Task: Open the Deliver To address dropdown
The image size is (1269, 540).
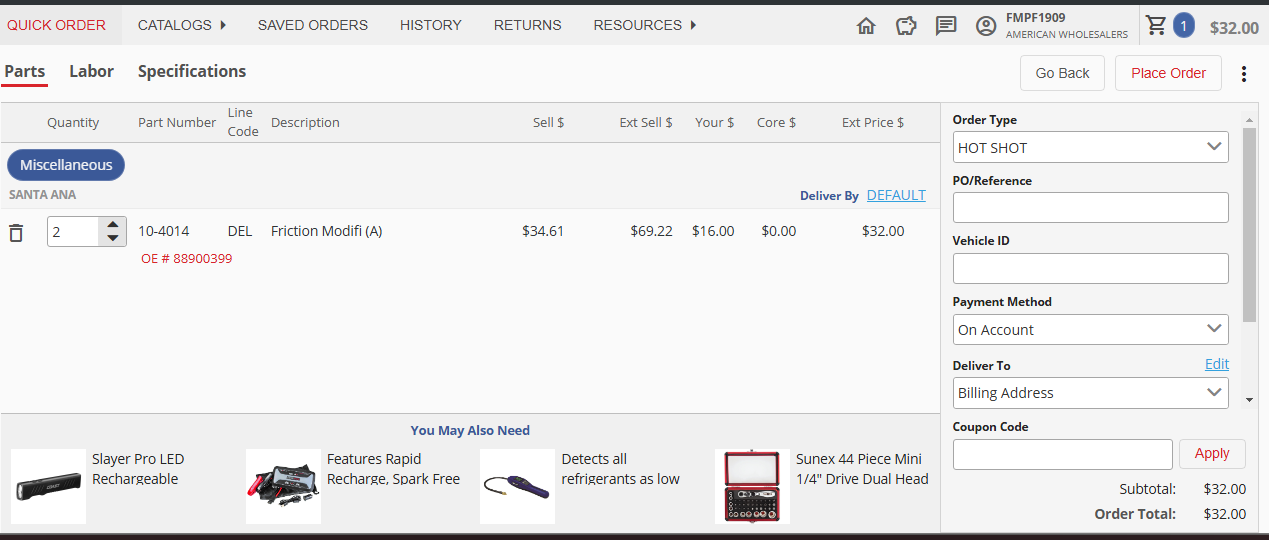Action: pyautogui.click(x=1091, y=393)
